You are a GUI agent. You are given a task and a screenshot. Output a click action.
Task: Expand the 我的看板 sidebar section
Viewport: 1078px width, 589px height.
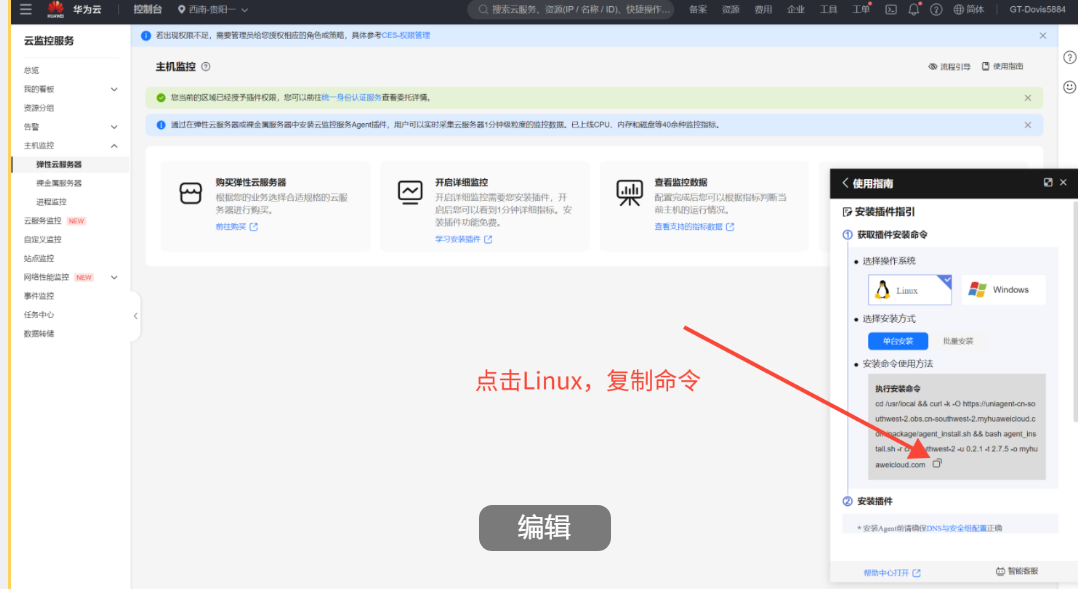[x=114, y=89]
